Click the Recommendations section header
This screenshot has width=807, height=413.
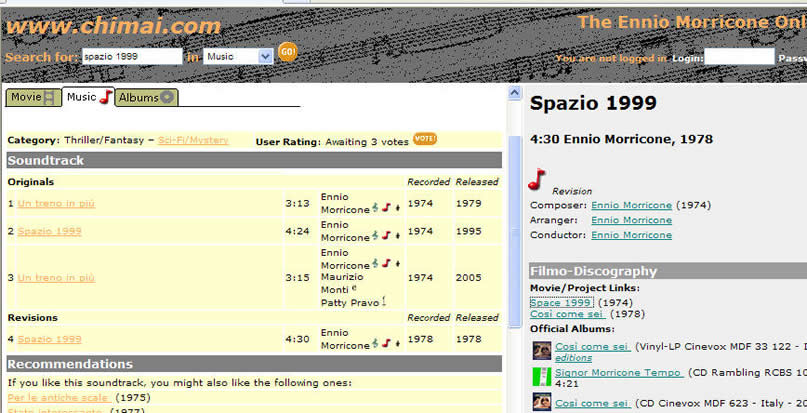(x=254, y=364)
